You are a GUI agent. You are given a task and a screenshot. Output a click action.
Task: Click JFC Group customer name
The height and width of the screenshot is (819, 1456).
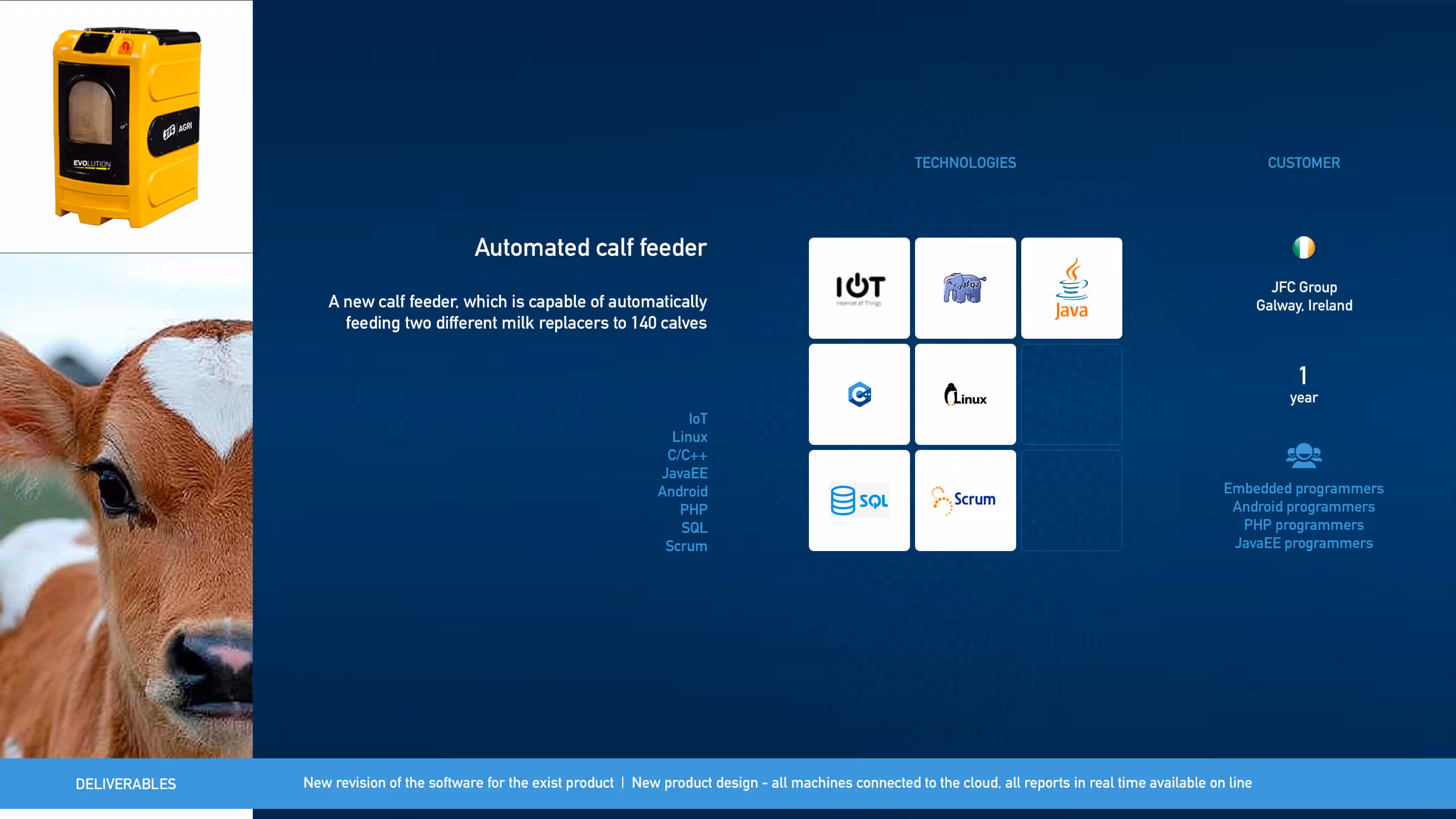pos(1303,287)
